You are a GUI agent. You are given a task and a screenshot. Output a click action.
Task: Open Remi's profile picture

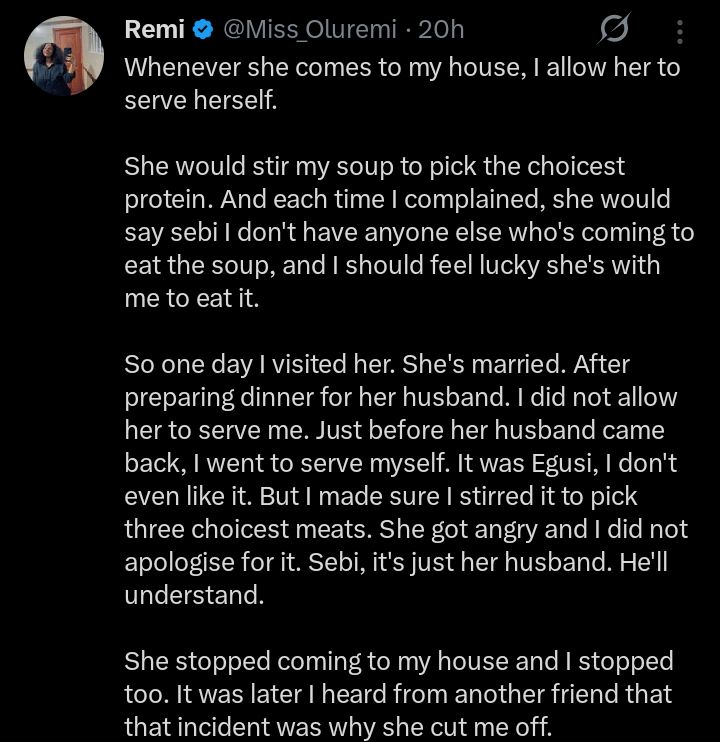(63, 56)
